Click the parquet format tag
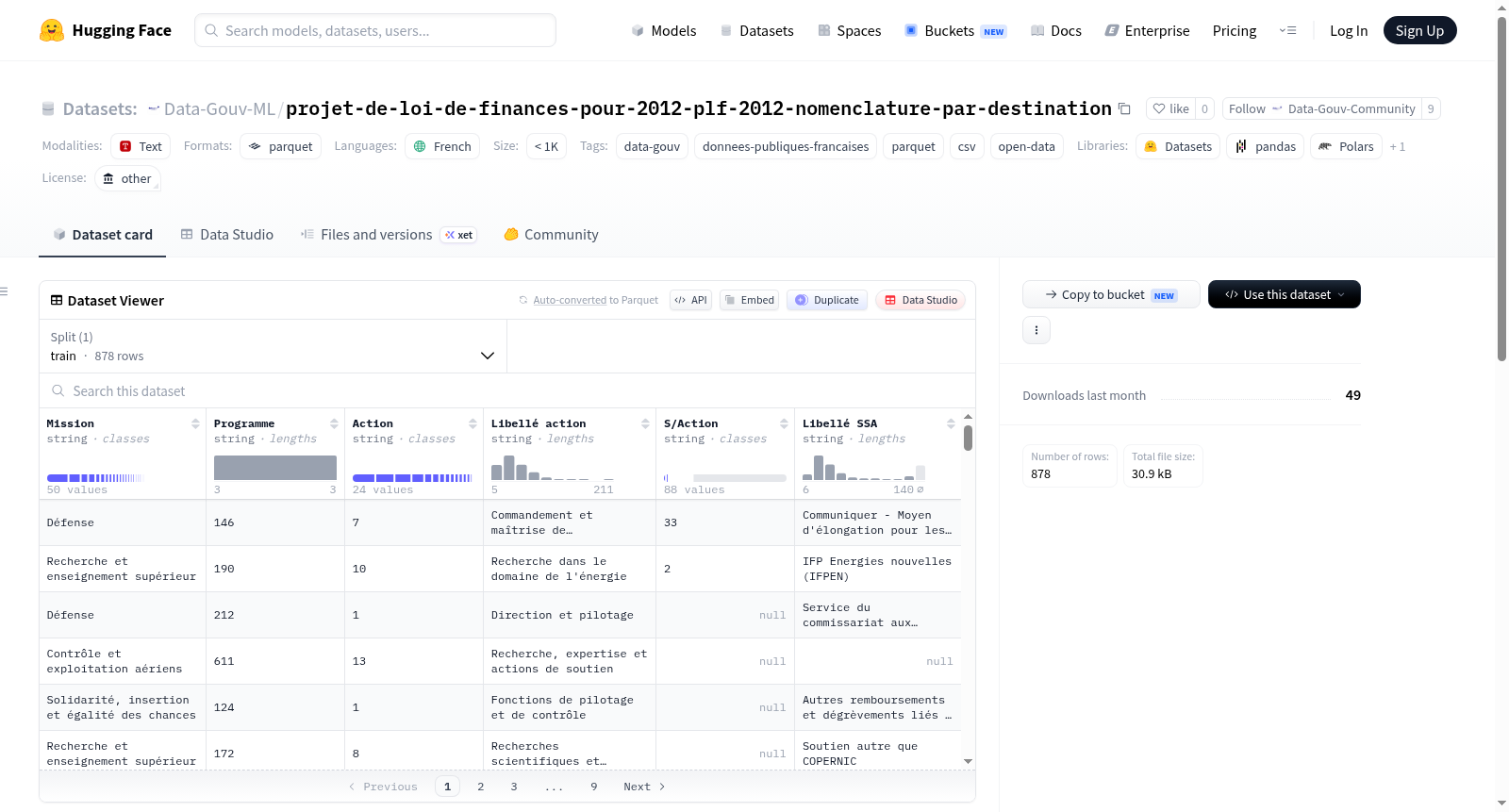 point(281,146)
